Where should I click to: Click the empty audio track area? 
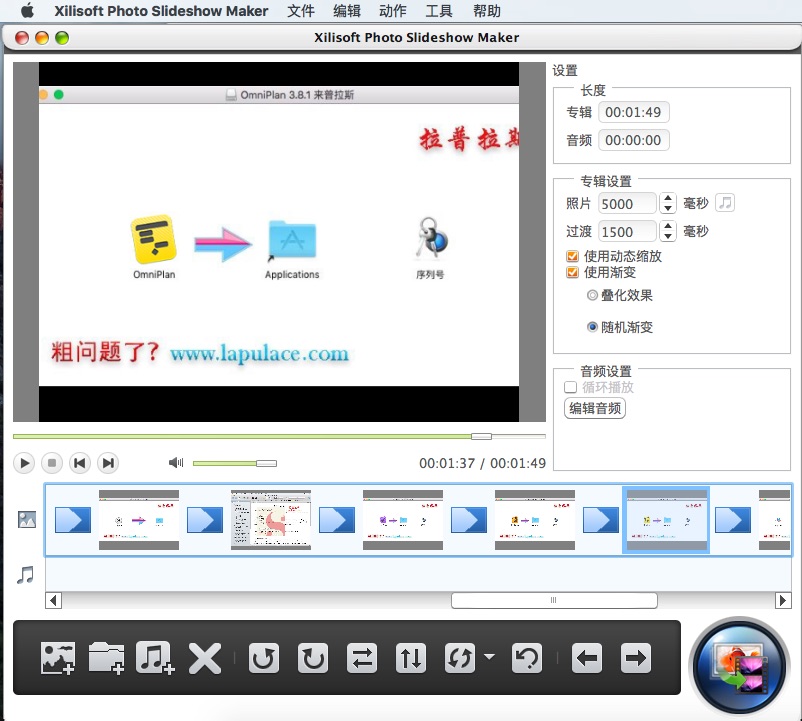(418, 574)
